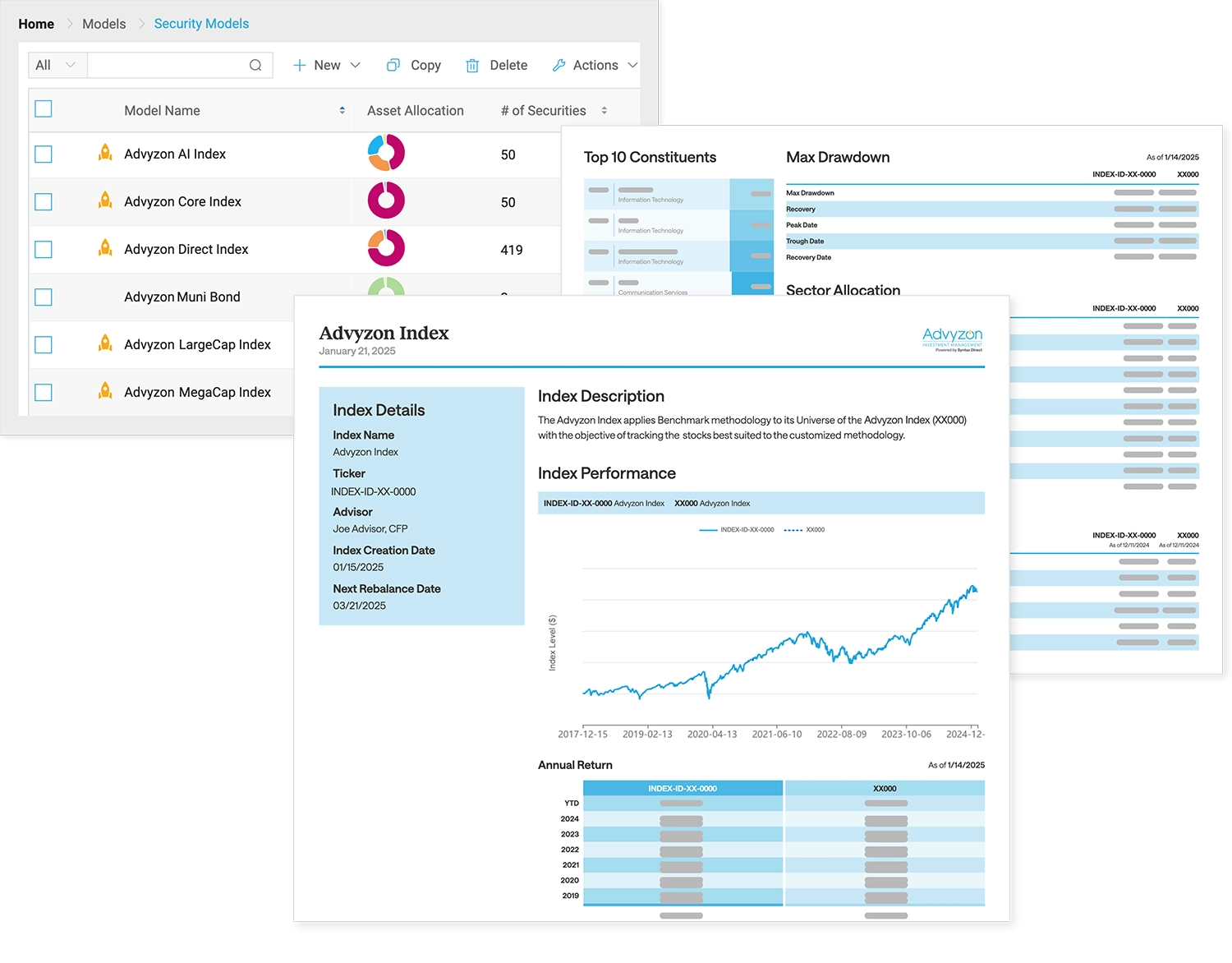Click Advyzon Direct Index allocation donut chart
The width and height of the screenshot is (1232, 963).
click(386, 248)
